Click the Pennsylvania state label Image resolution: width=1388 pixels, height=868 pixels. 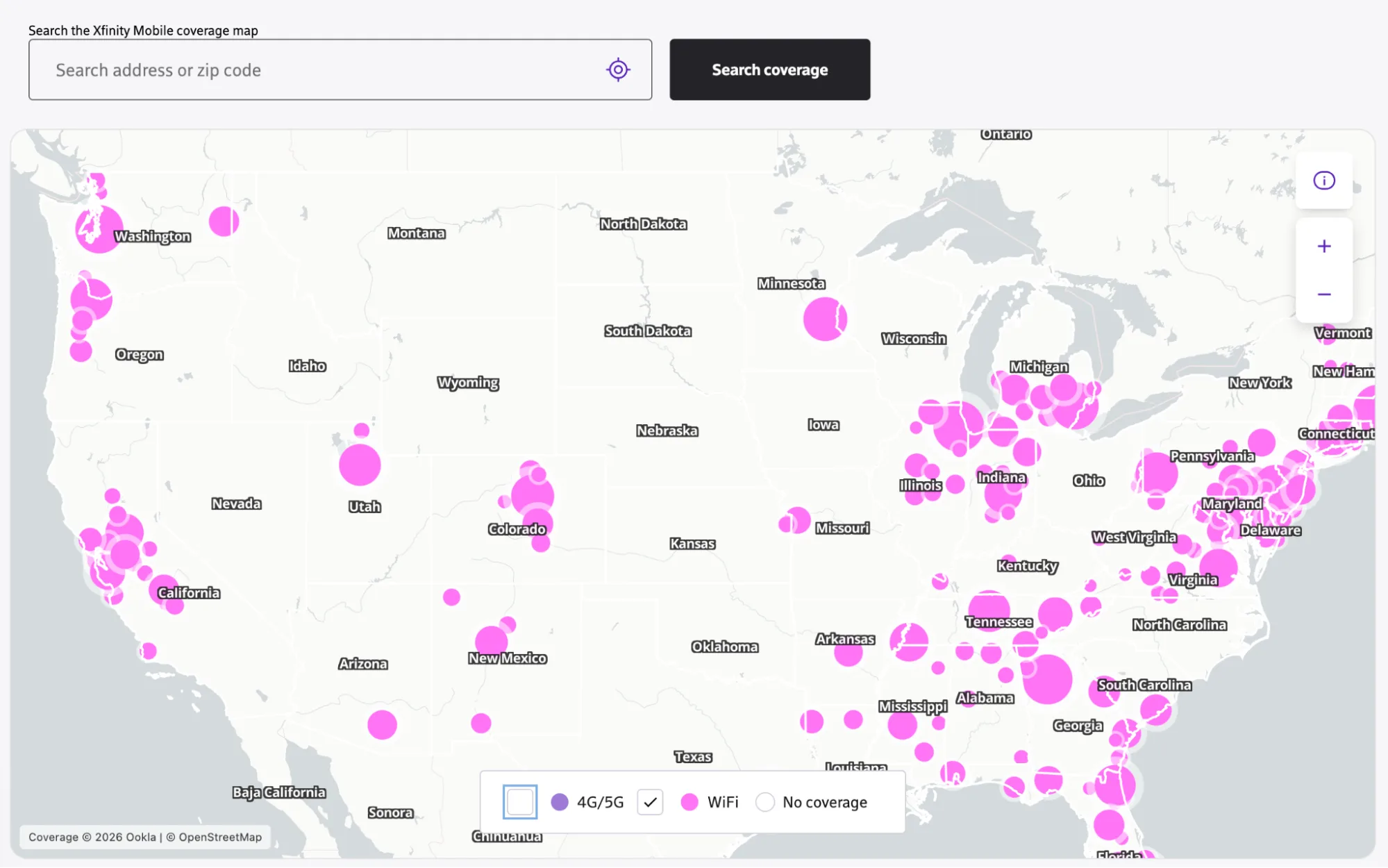[1212, 456]
